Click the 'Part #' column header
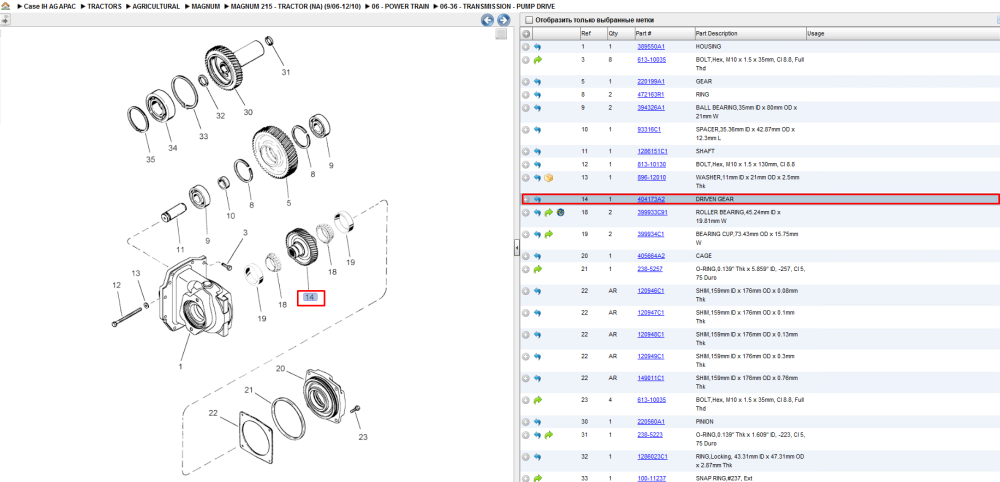The height and width of the screenshot is (482, 1000). [x=663, y=34]
